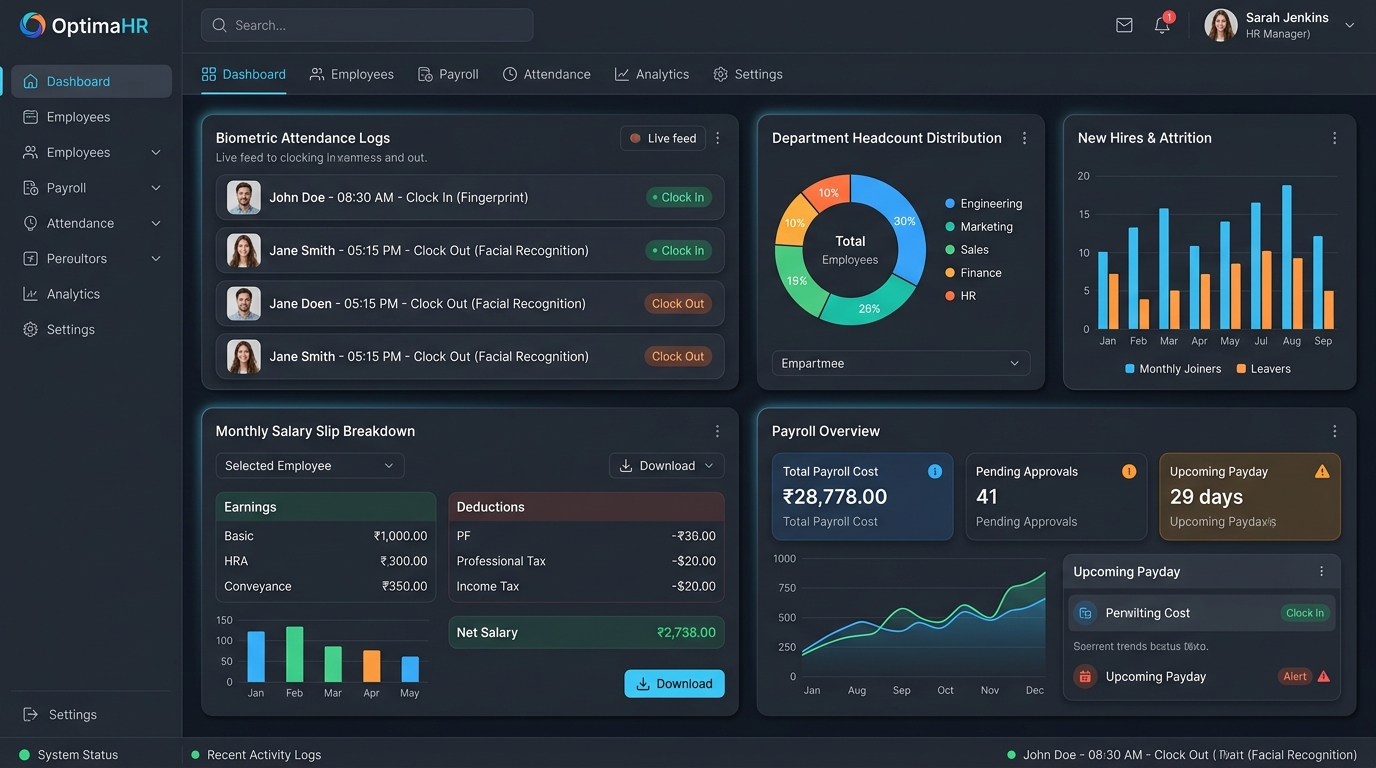
Task: Open notifications bell with red badge
Action: click(1162, 25)
